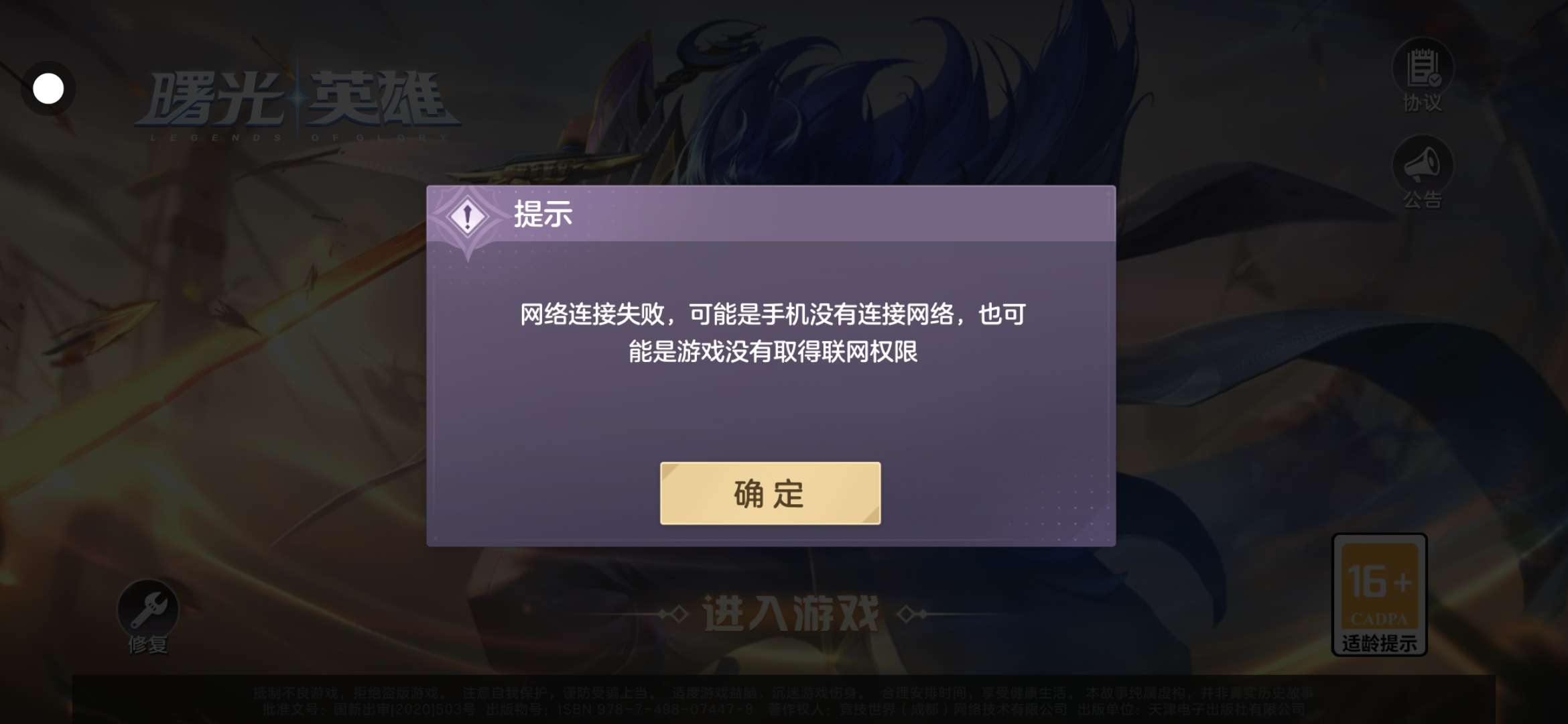This screenshot has height=724, width=1568.
Task: Click the LEGENDS OF GLORY subtitle
Action: (299, 137)
